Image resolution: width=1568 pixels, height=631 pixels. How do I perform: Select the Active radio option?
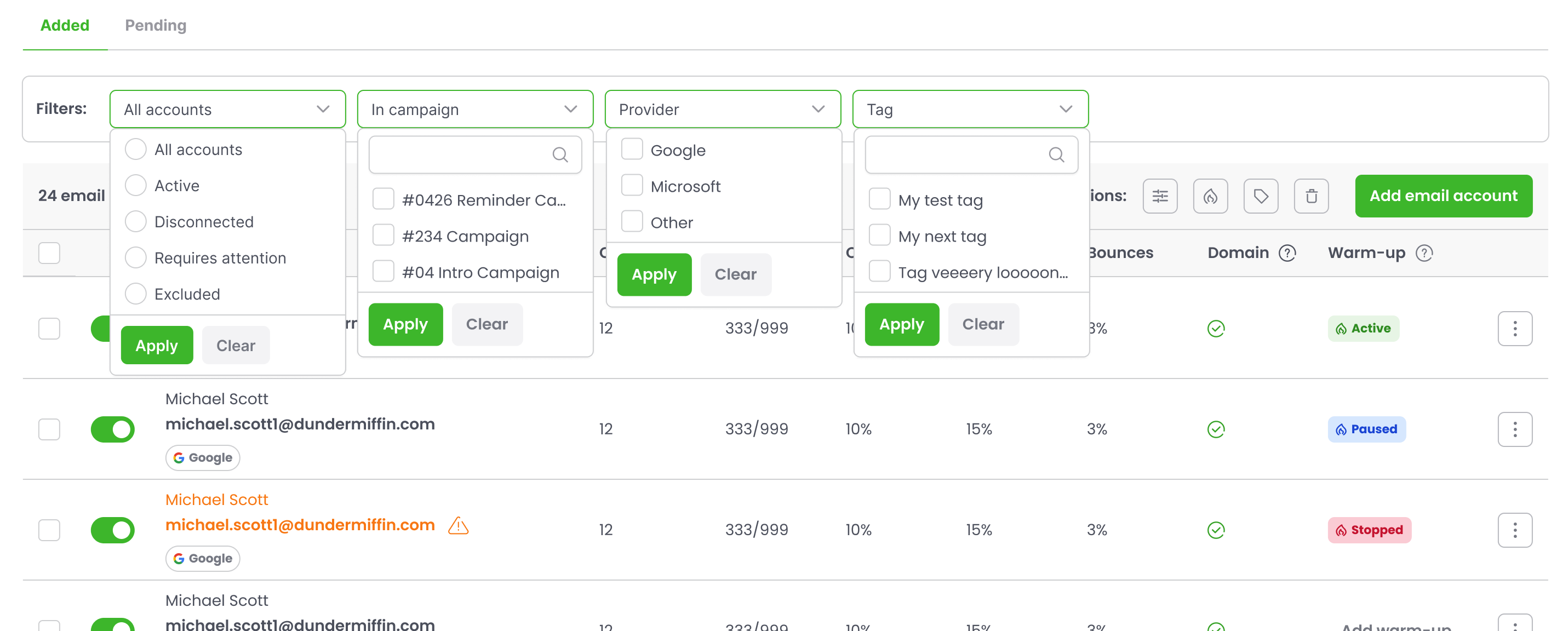[x=136, y=186]
